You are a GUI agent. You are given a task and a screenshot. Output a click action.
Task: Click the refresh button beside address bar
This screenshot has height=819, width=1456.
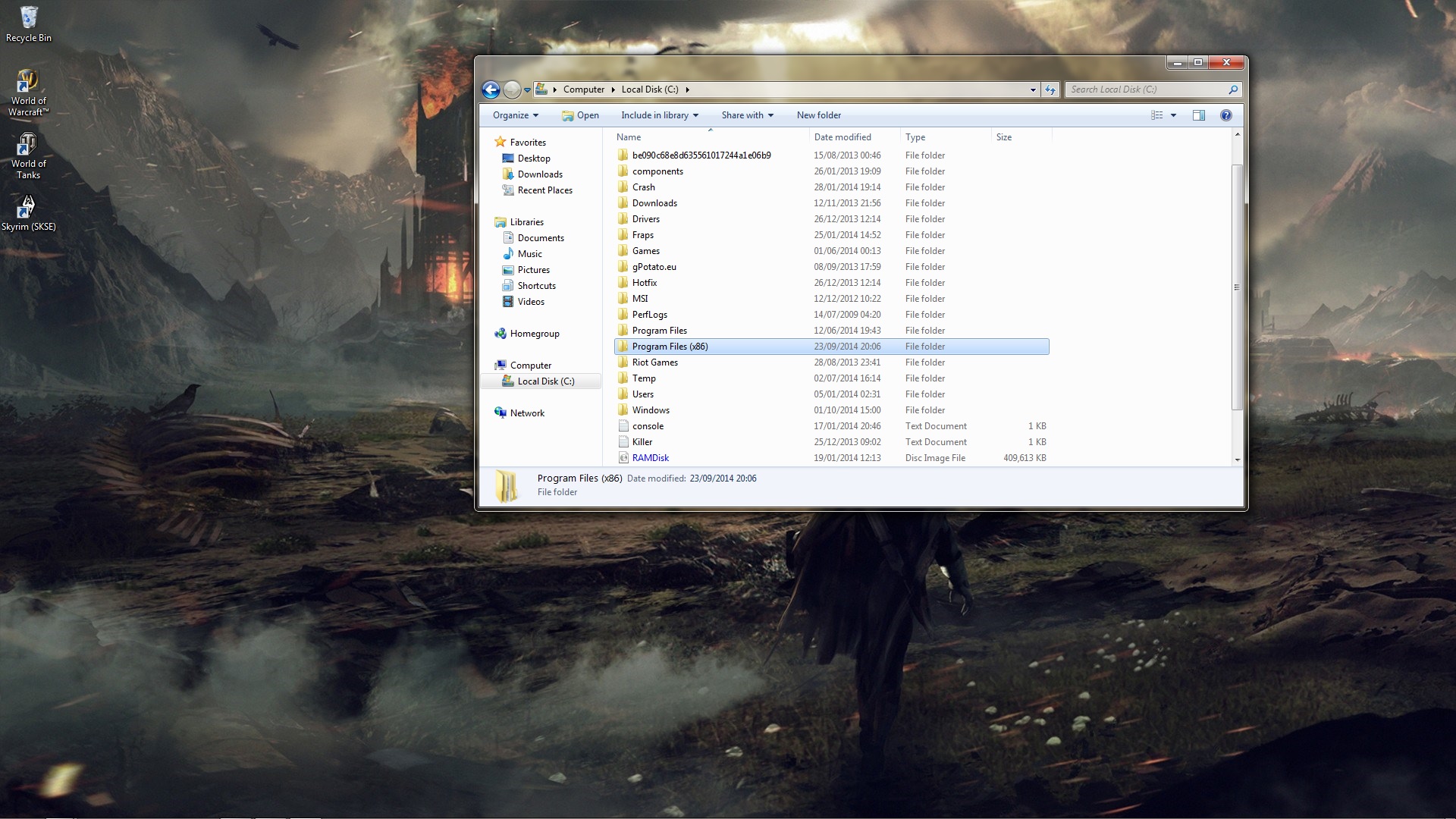coord(1050,89)
